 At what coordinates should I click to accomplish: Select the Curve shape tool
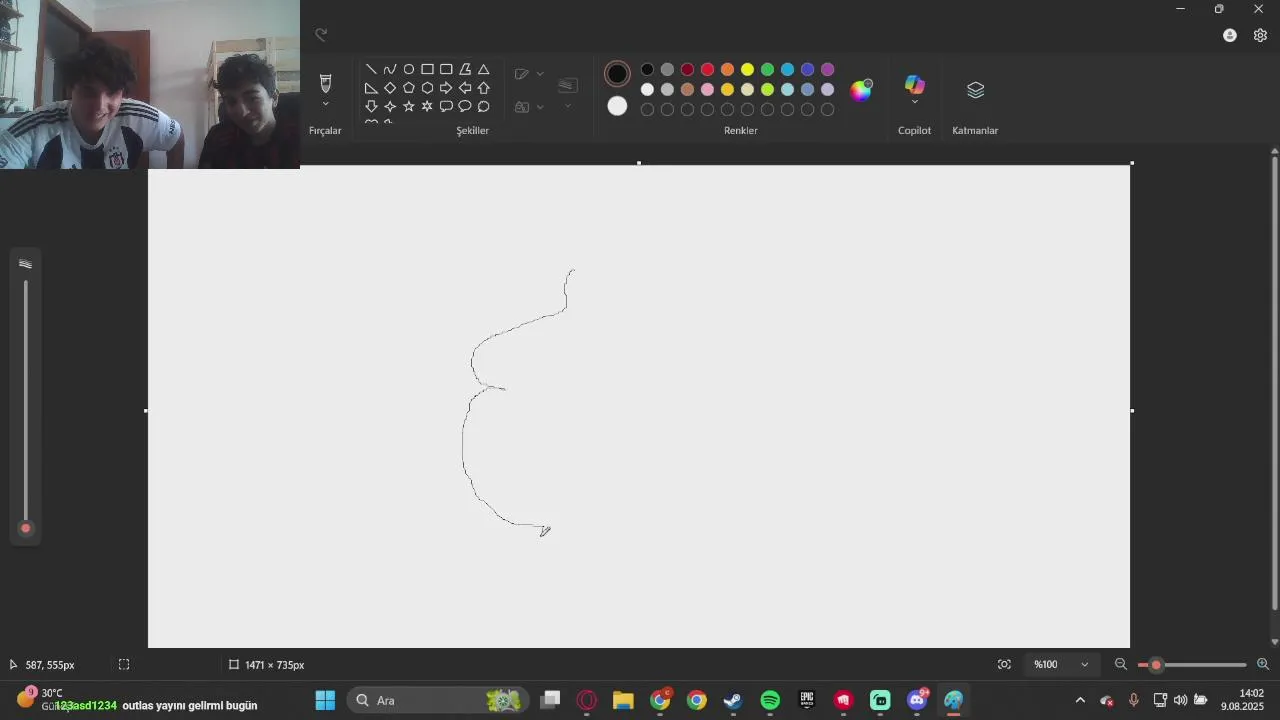(390, 70)
